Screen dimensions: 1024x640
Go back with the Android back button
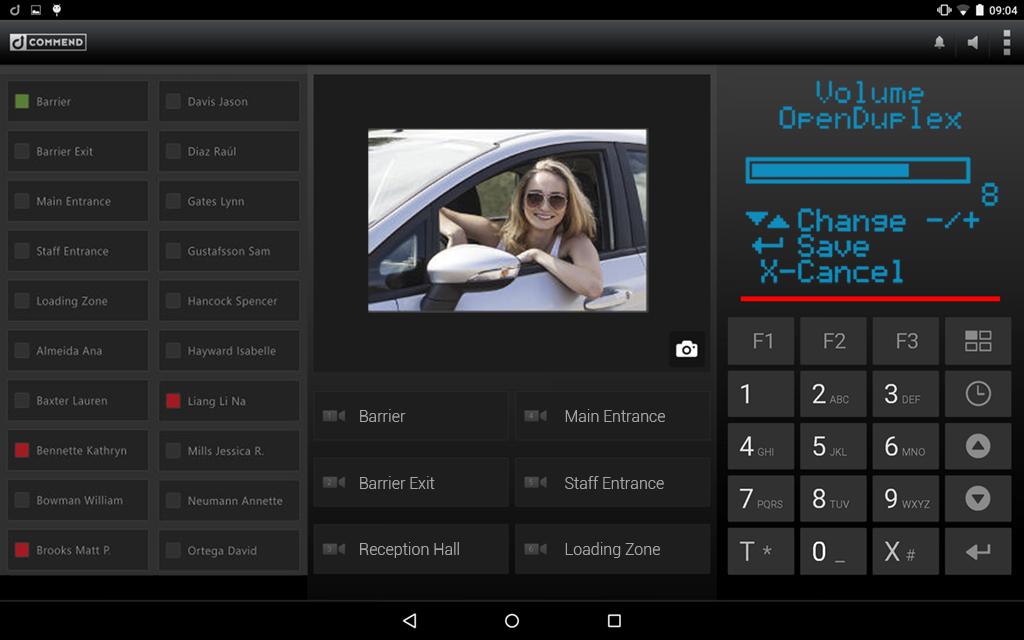[x=409, y=620]
